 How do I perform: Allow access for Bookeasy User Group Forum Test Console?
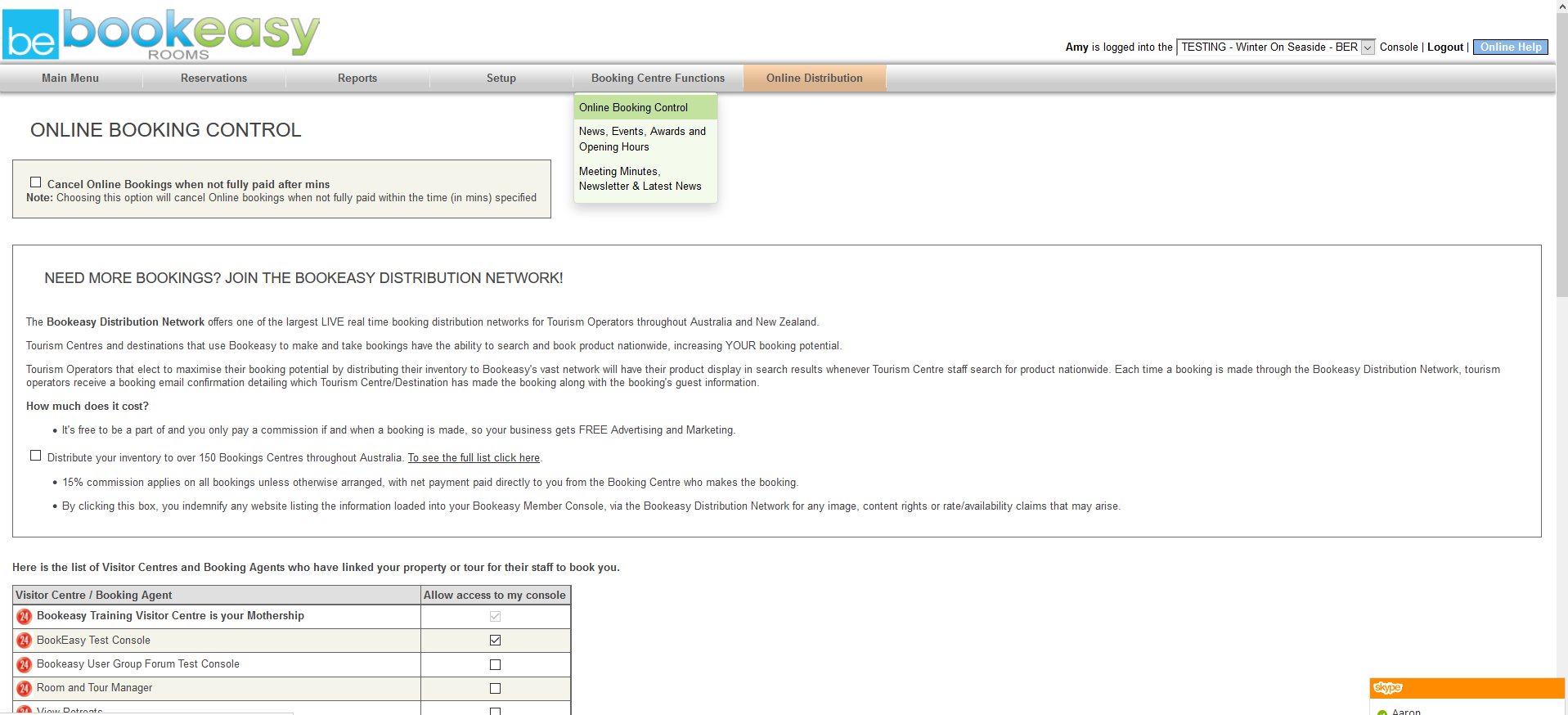click(x=495, y=664)
